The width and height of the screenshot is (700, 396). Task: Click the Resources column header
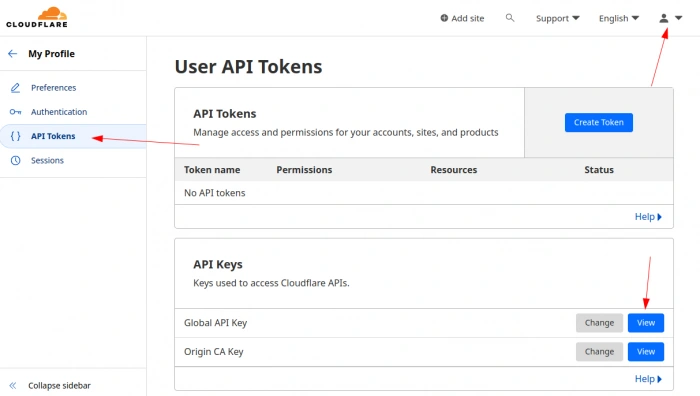click(454, 170)
